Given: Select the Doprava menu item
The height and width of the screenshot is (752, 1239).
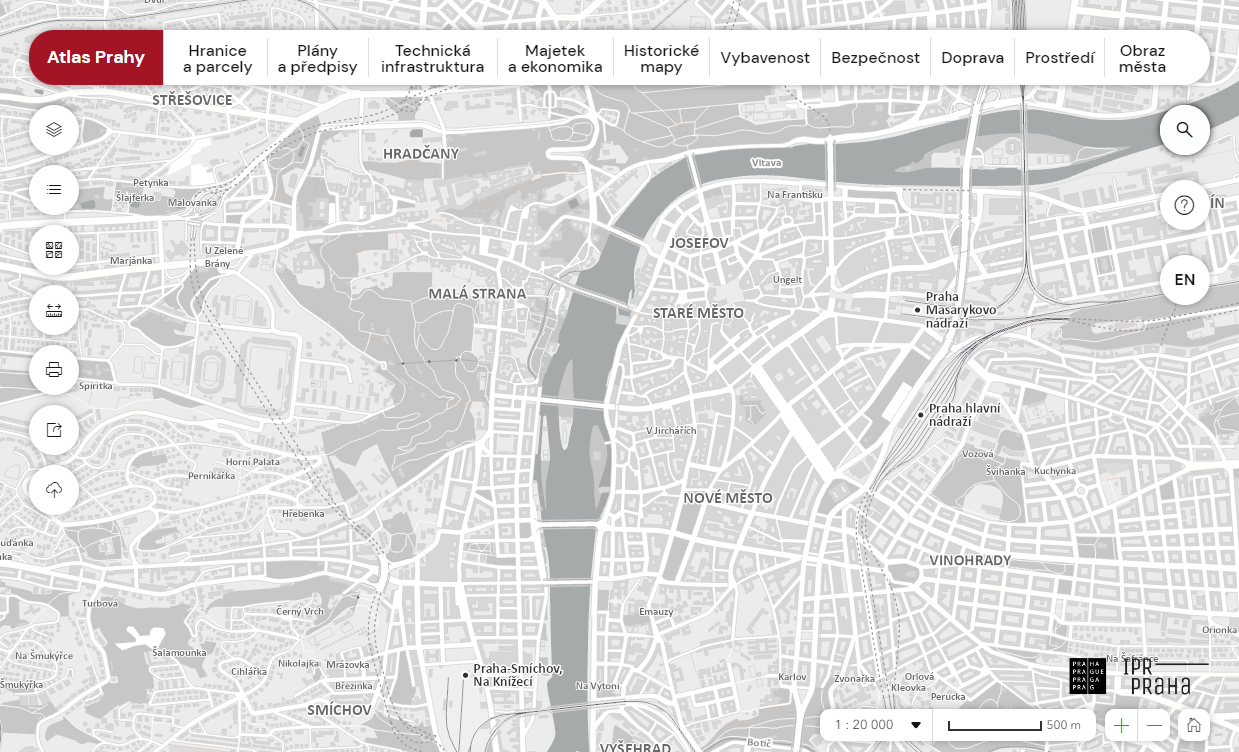Looking at the screenshot, I should 972,58.
